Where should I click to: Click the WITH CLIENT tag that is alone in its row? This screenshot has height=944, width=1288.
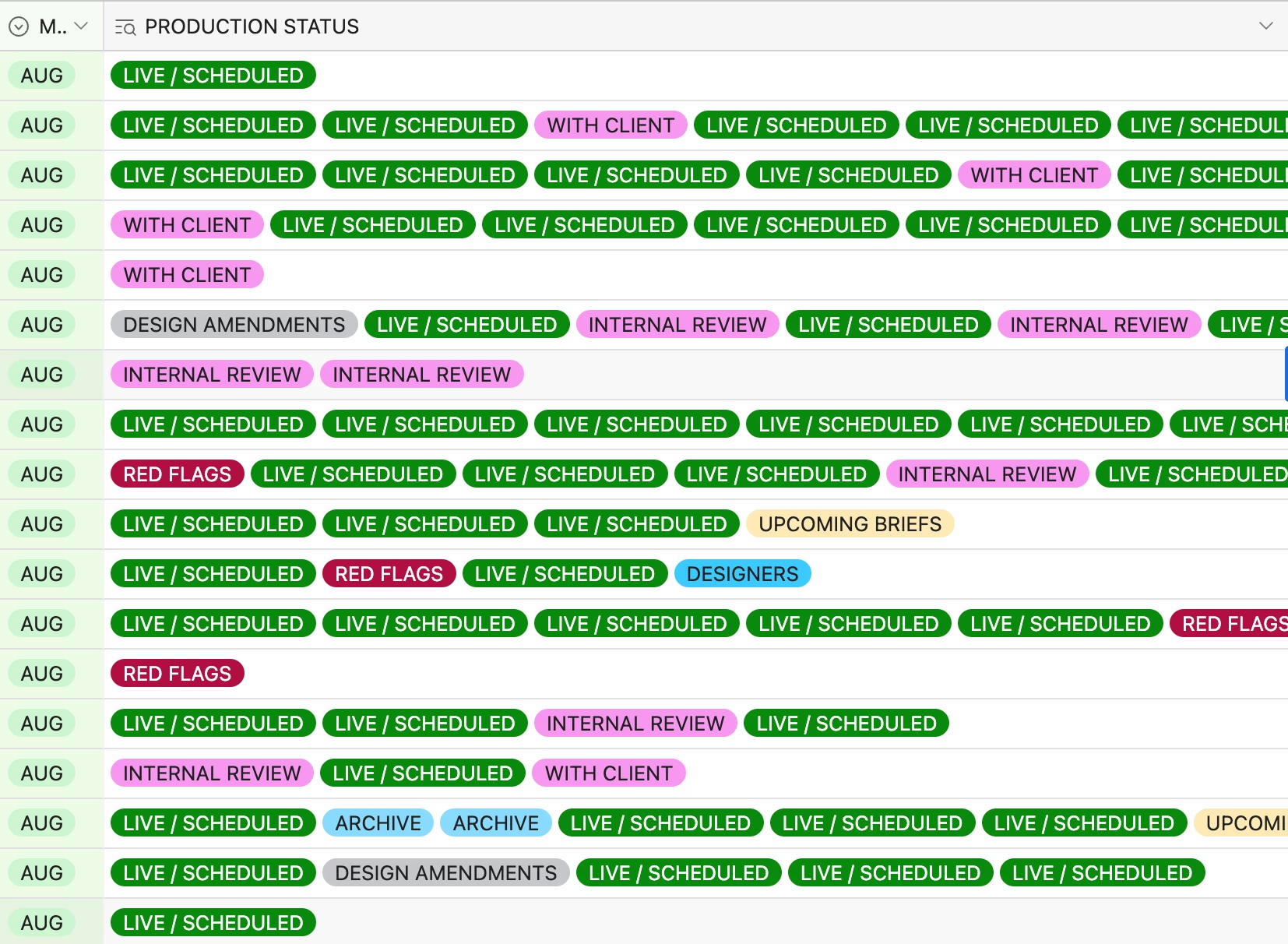tap(188, 275)
